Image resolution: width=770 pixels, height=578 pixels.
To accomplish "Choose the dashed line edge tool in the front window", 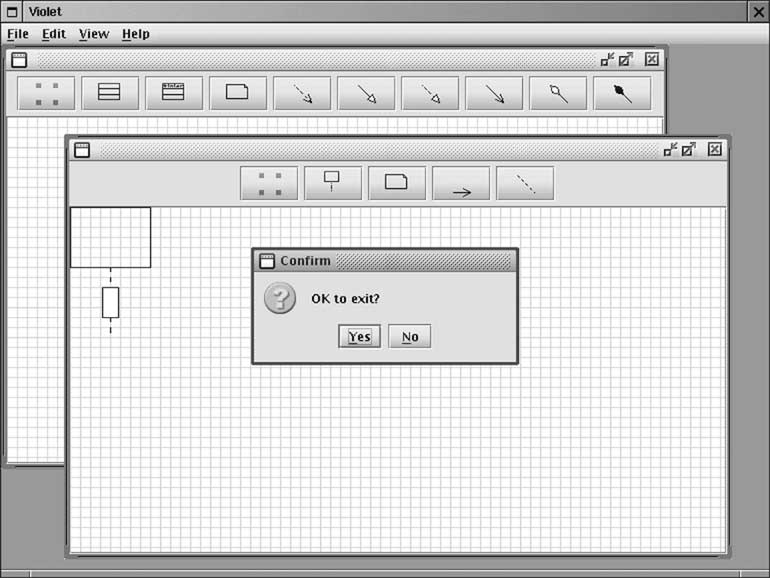I will point(525,184).
